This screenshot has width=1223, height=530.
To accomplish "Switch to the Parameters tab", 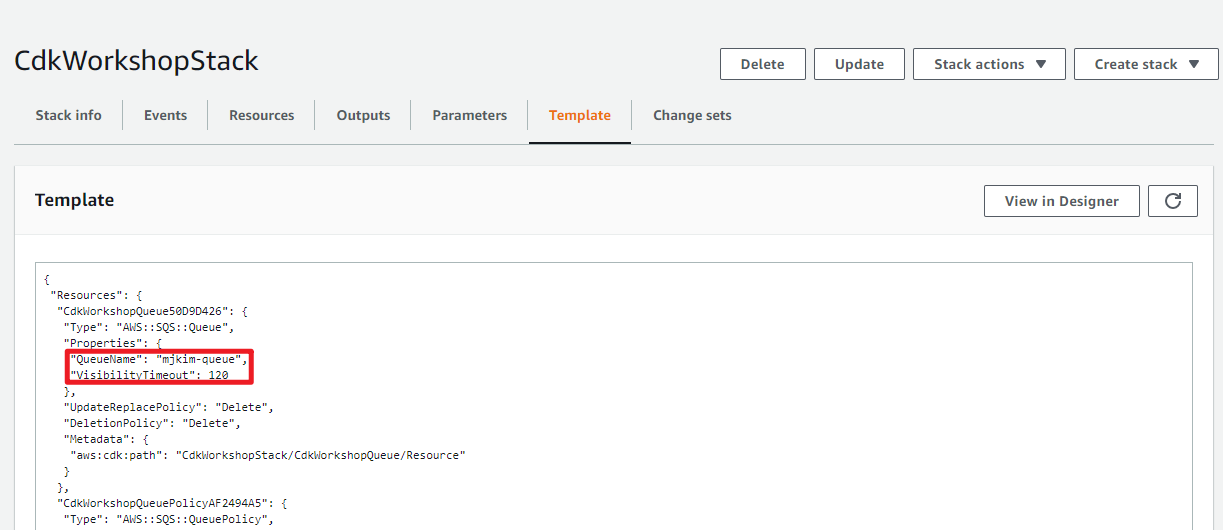I will coord(469,115).
